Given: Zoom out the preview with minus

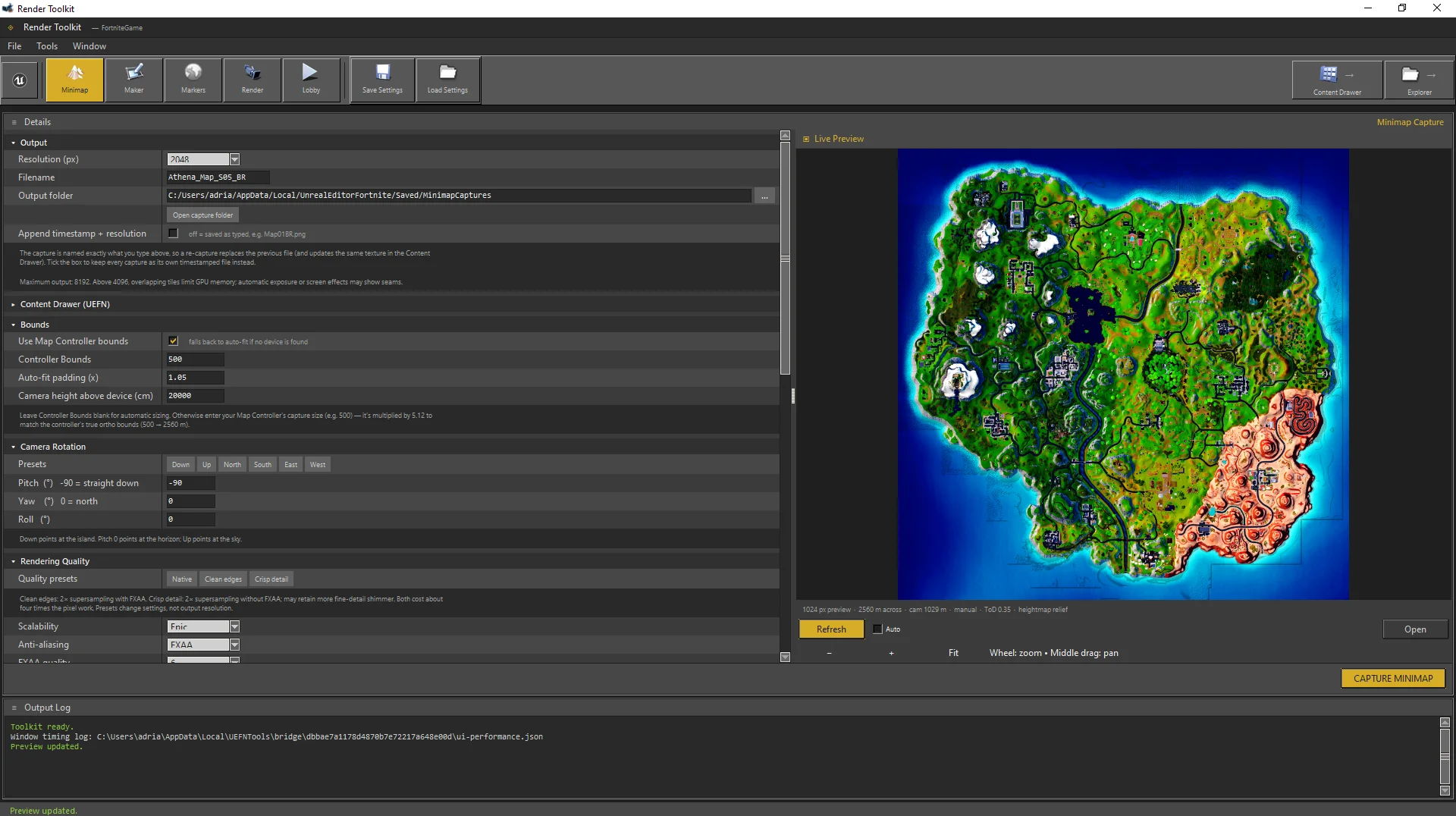Looking at the screenshot, I should (829, 653).
